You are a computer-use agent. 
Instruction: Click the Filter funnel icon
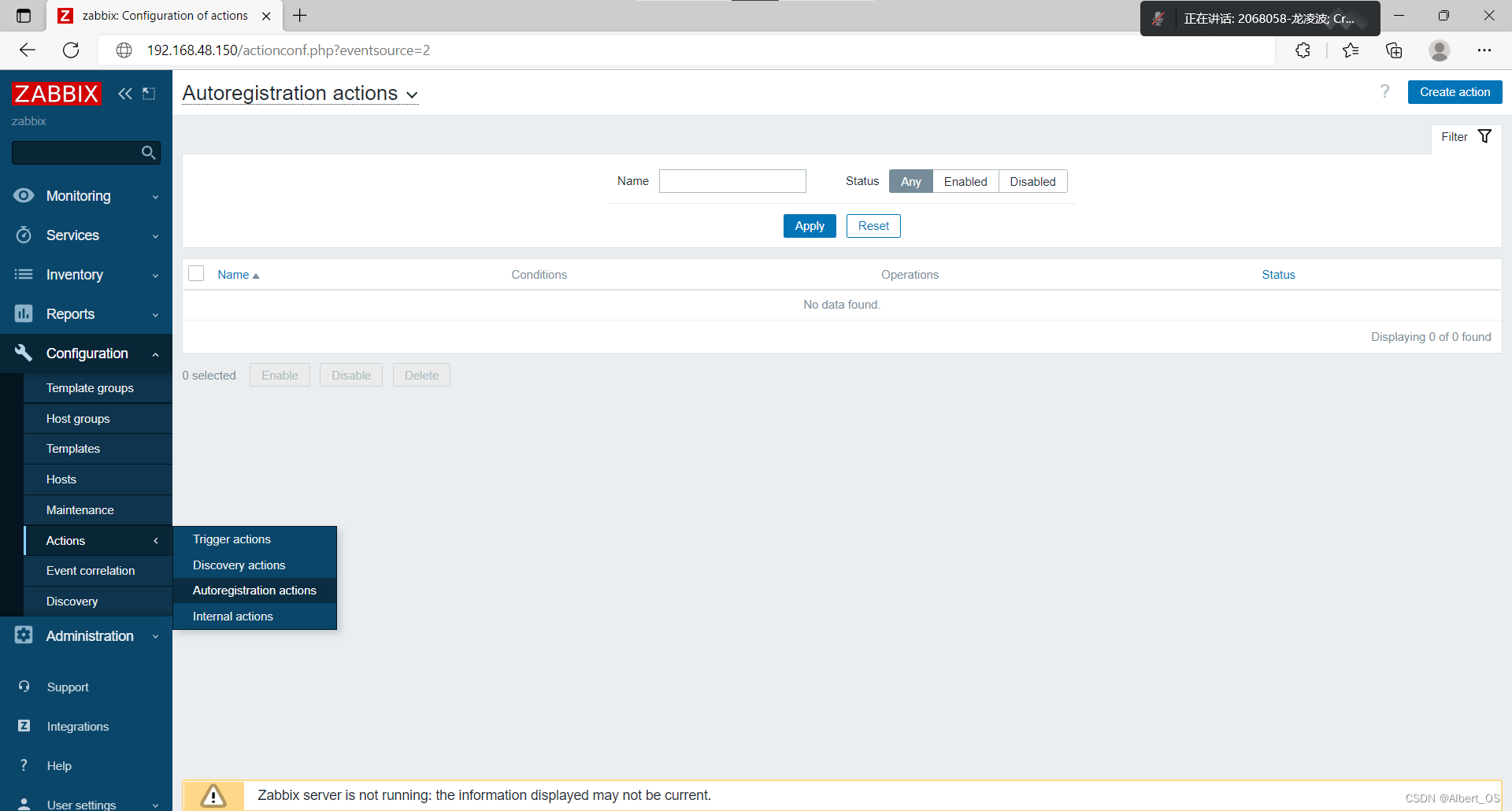click(1484, 136)
